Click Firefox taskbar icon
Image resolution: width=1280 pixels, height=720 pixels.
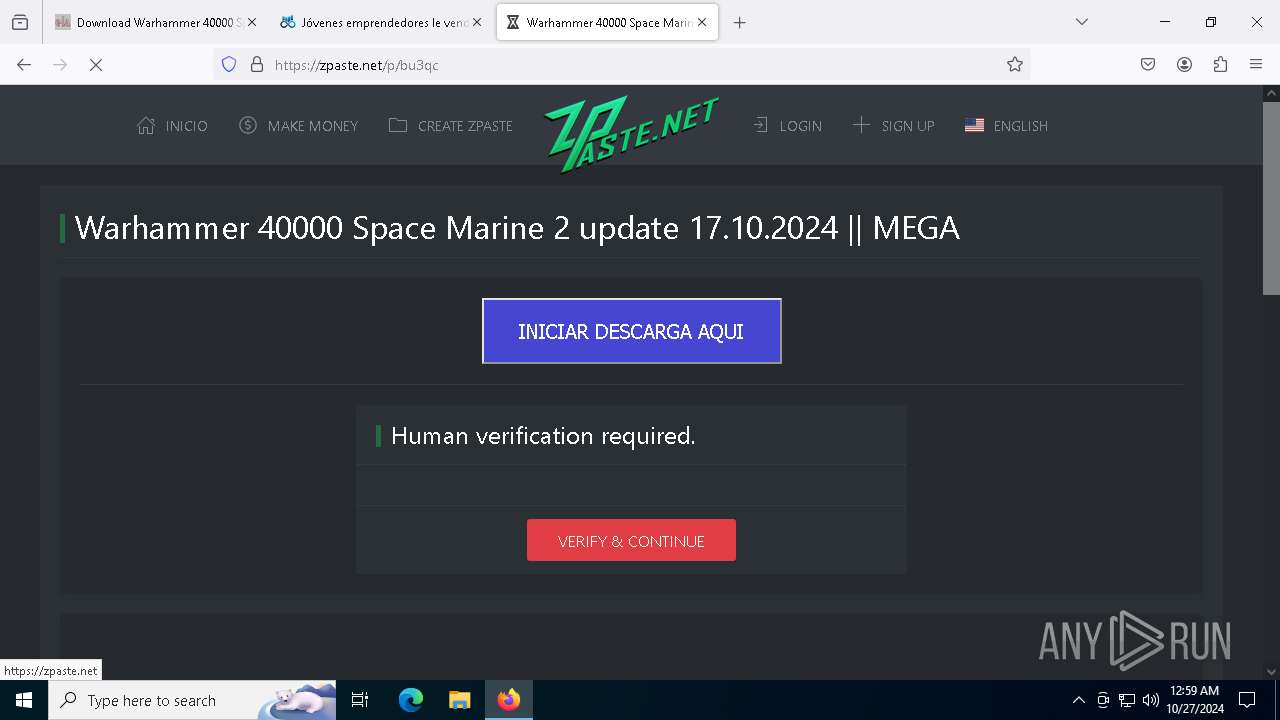coord(509,700)
